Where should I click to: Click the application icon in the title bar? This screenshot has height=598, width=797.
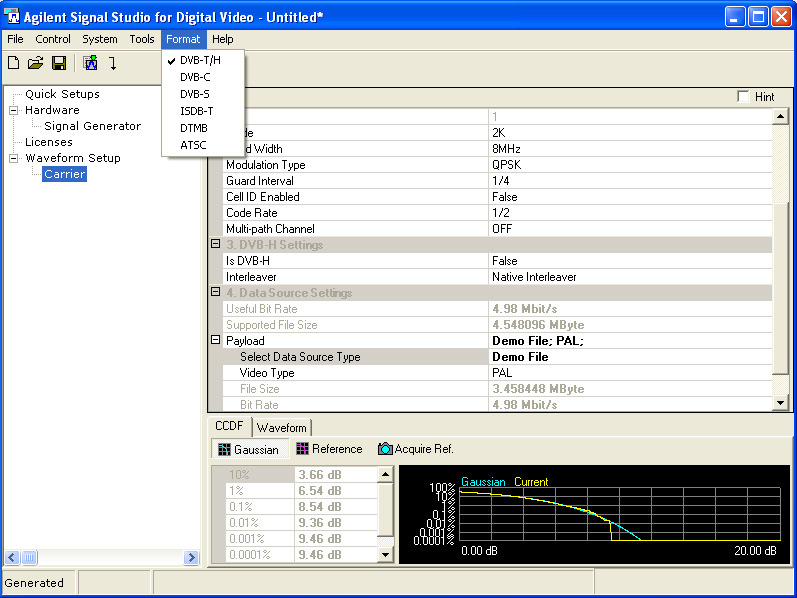click(12, 16)
